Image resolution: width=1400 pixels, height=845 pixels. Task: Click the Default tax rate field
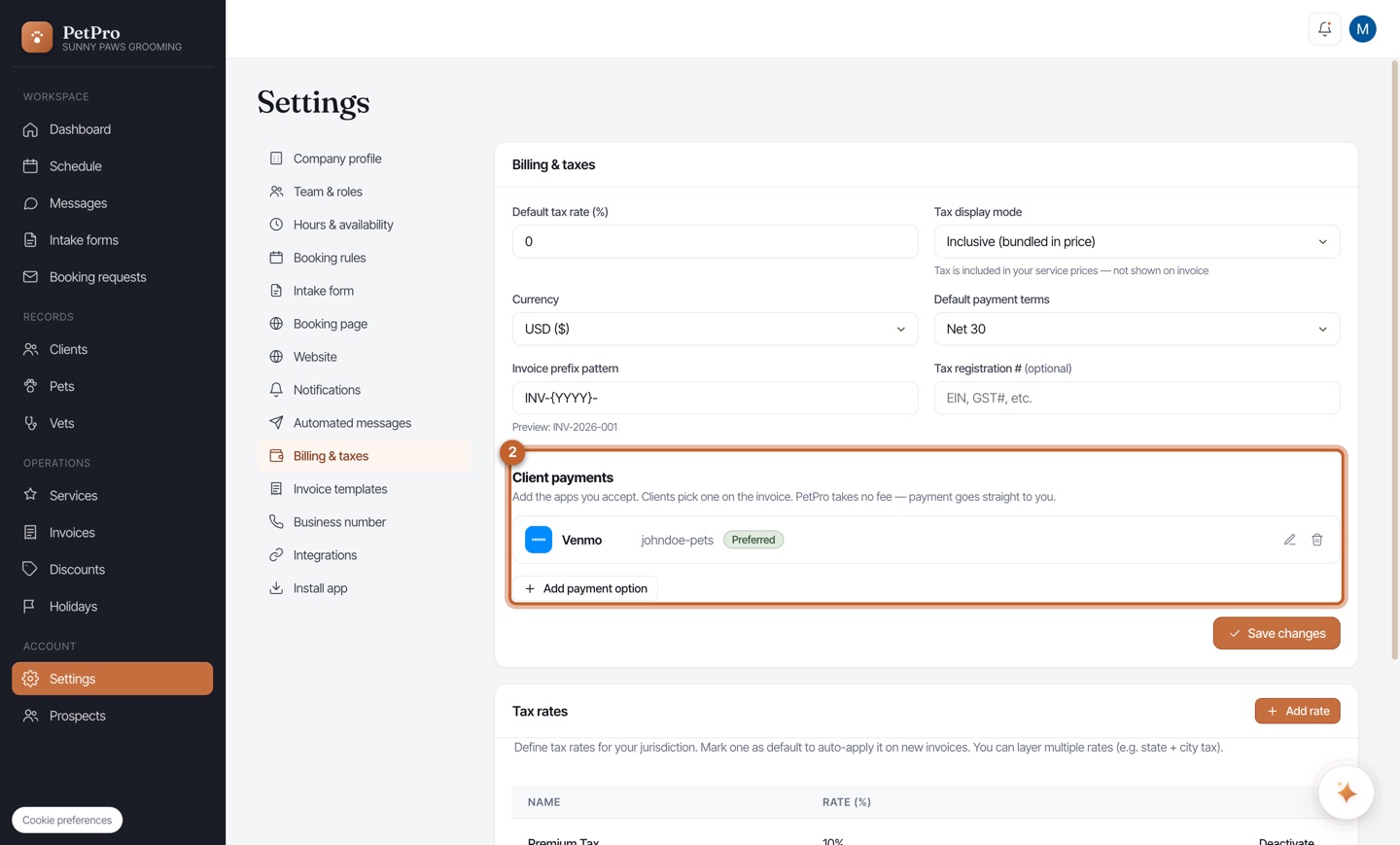(715, 241)
